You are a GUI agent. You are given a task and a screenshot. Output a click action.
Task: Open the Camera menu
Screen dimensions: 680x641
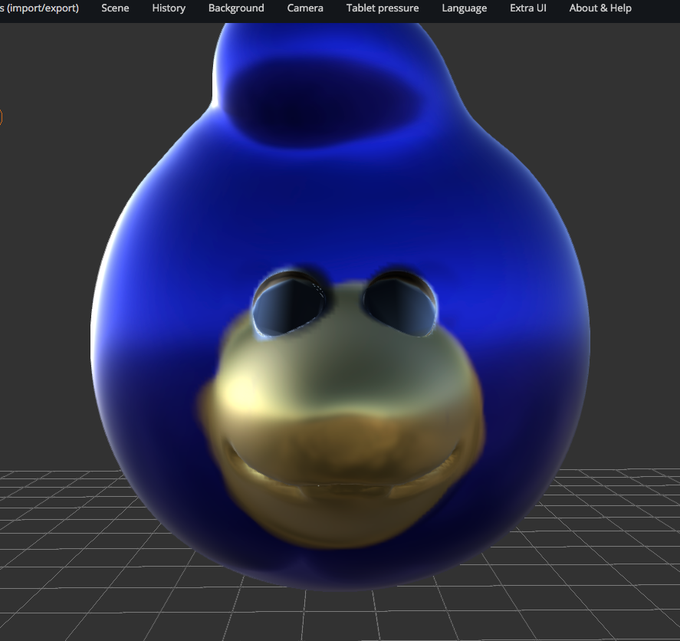pos(305,8)
